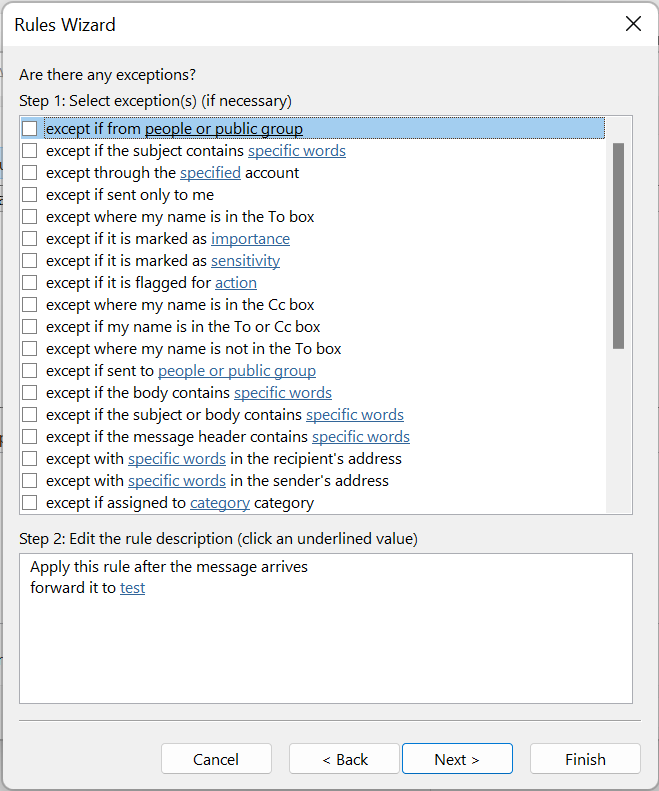Select 'Apply this rule after the message arrives' text

point(169,567)
